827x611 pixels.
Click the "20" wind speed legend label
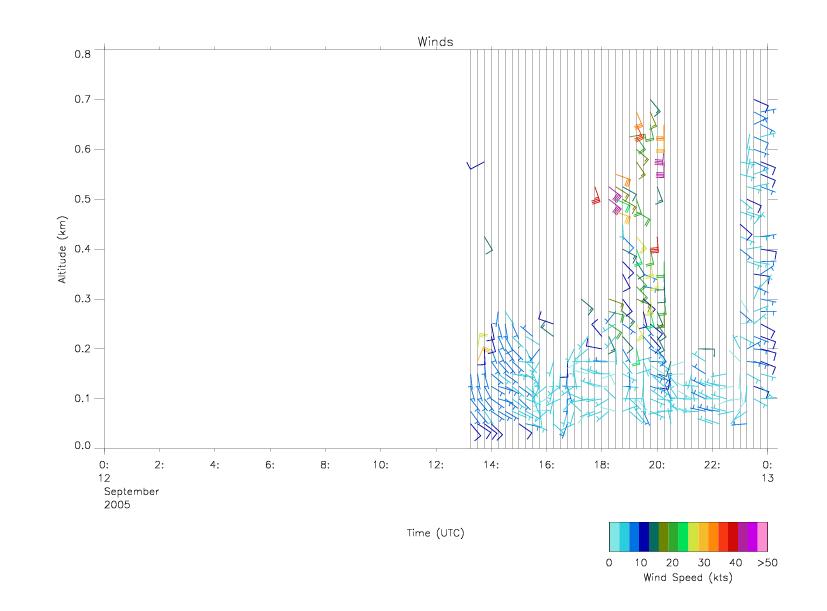click(672, 562)
